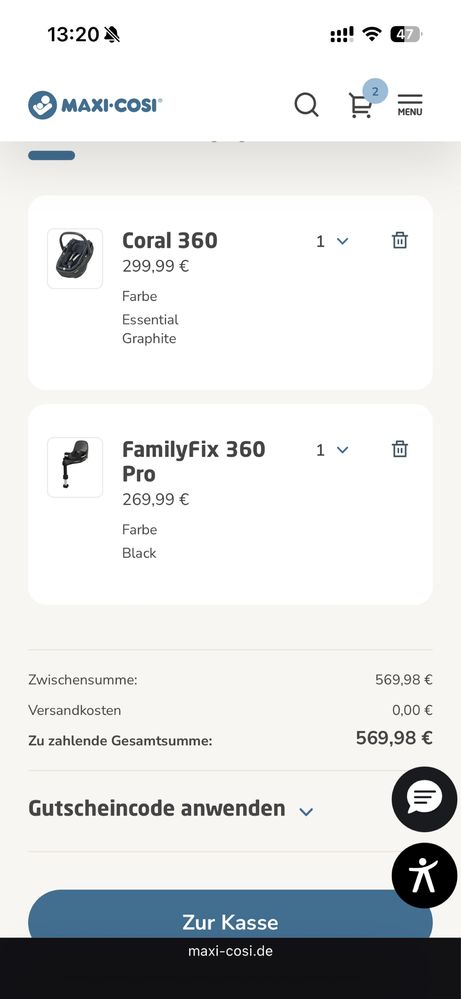Screen dimensions: 461x999
Task: Open the live chat bubble
Action: 424,799
